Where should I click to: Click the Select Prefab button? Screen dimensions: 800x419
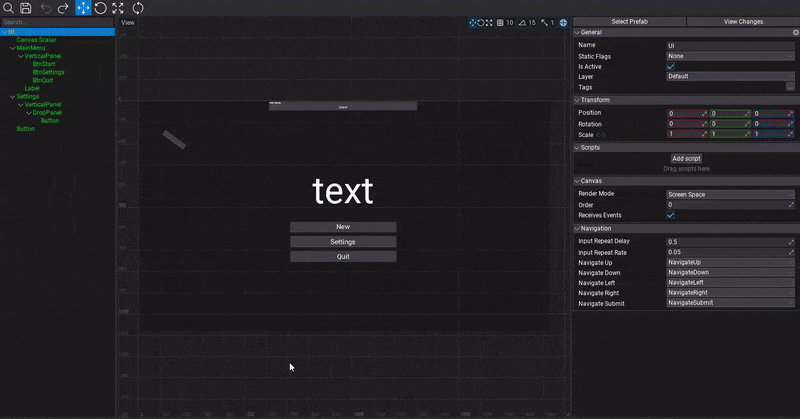point(629,21)
